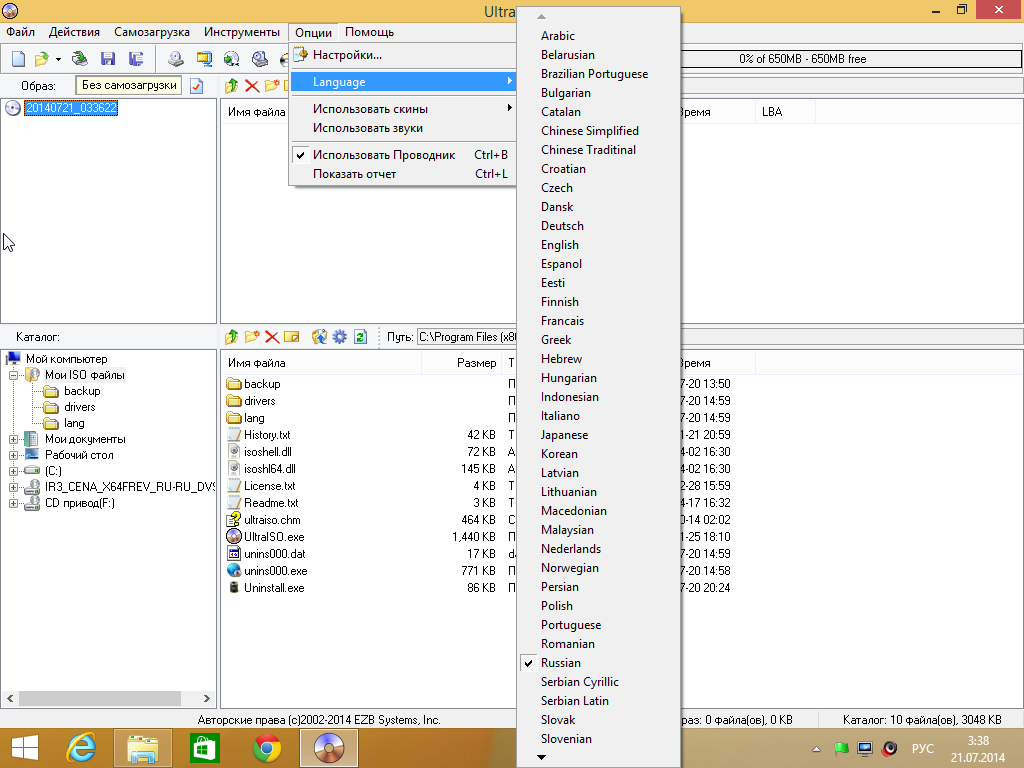Expand the Мои документы tree node

tap(13, 440)
